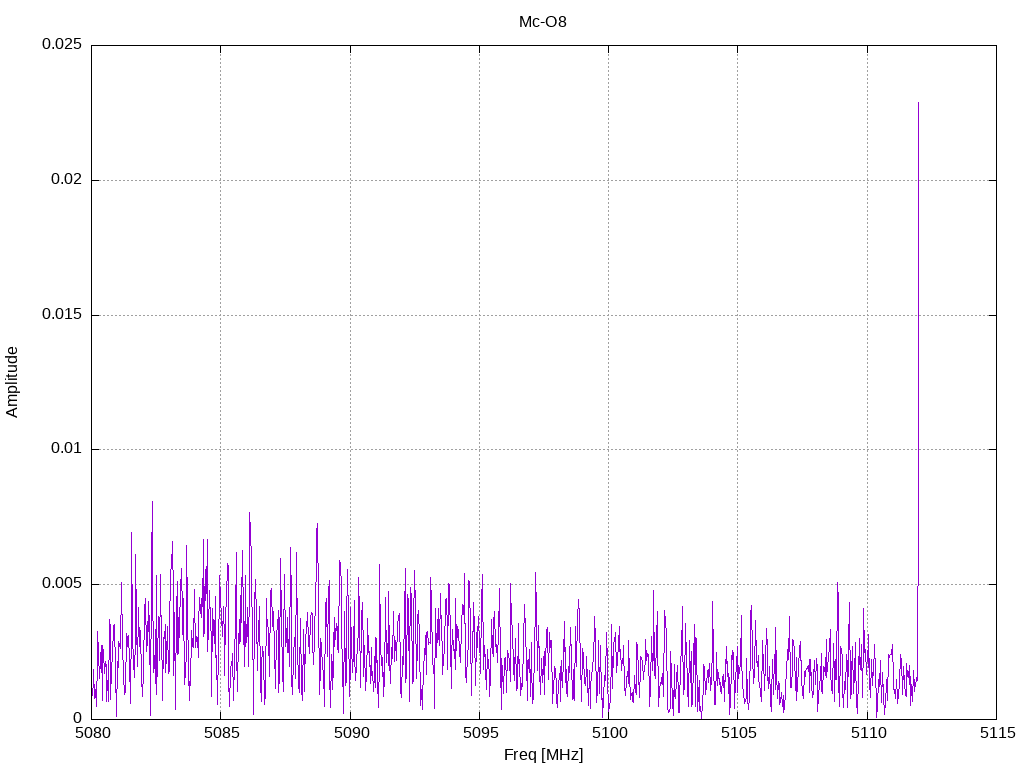Click the 0.015 y-axis tick label
1024x768 pixels.
click(x=61, y=315)
